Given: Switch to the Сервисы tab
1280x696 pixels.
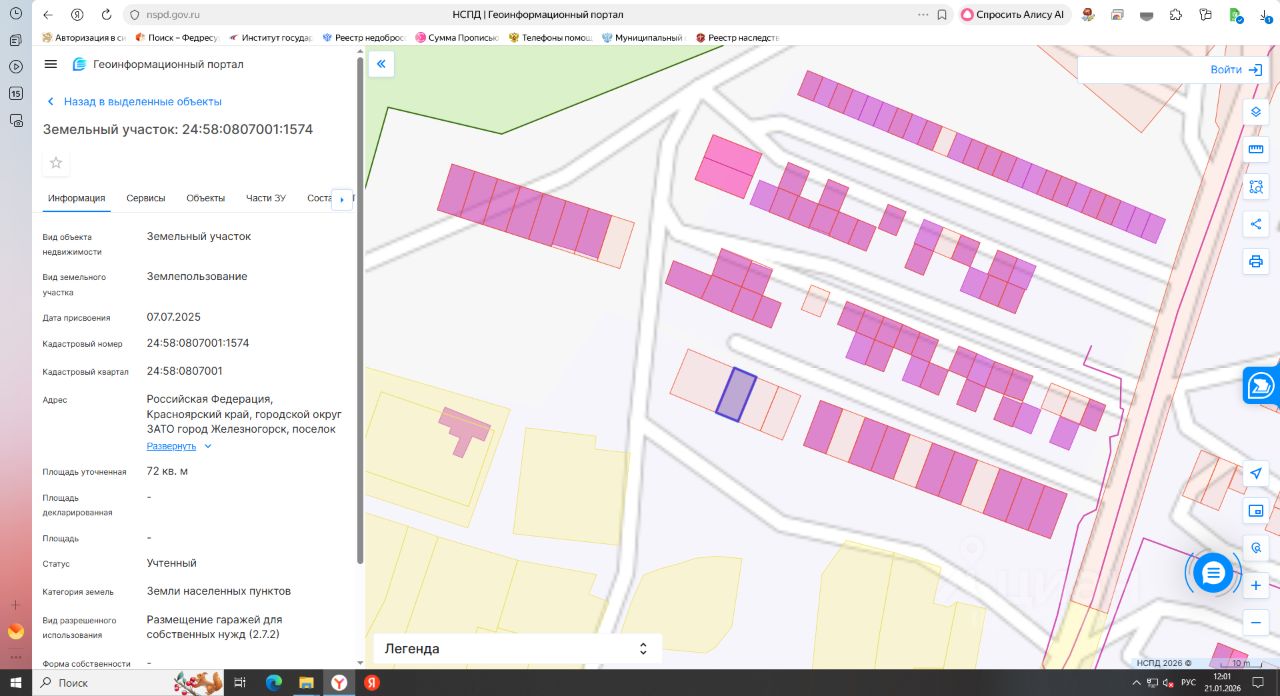Looking at the screenshot, I should 146,198.
